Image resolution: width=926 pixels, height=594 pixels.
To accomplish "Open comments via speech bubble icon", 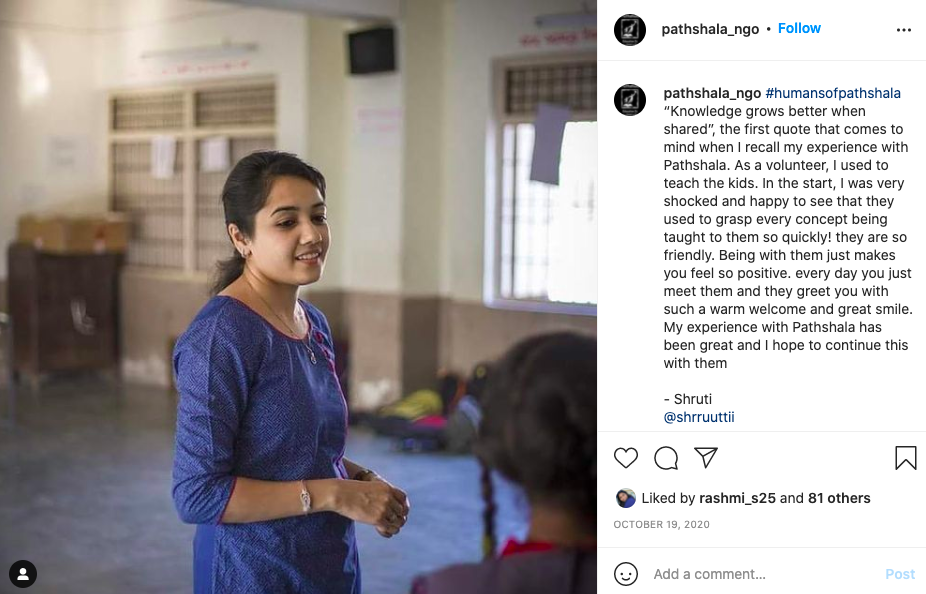I will (x=666, y=458).
